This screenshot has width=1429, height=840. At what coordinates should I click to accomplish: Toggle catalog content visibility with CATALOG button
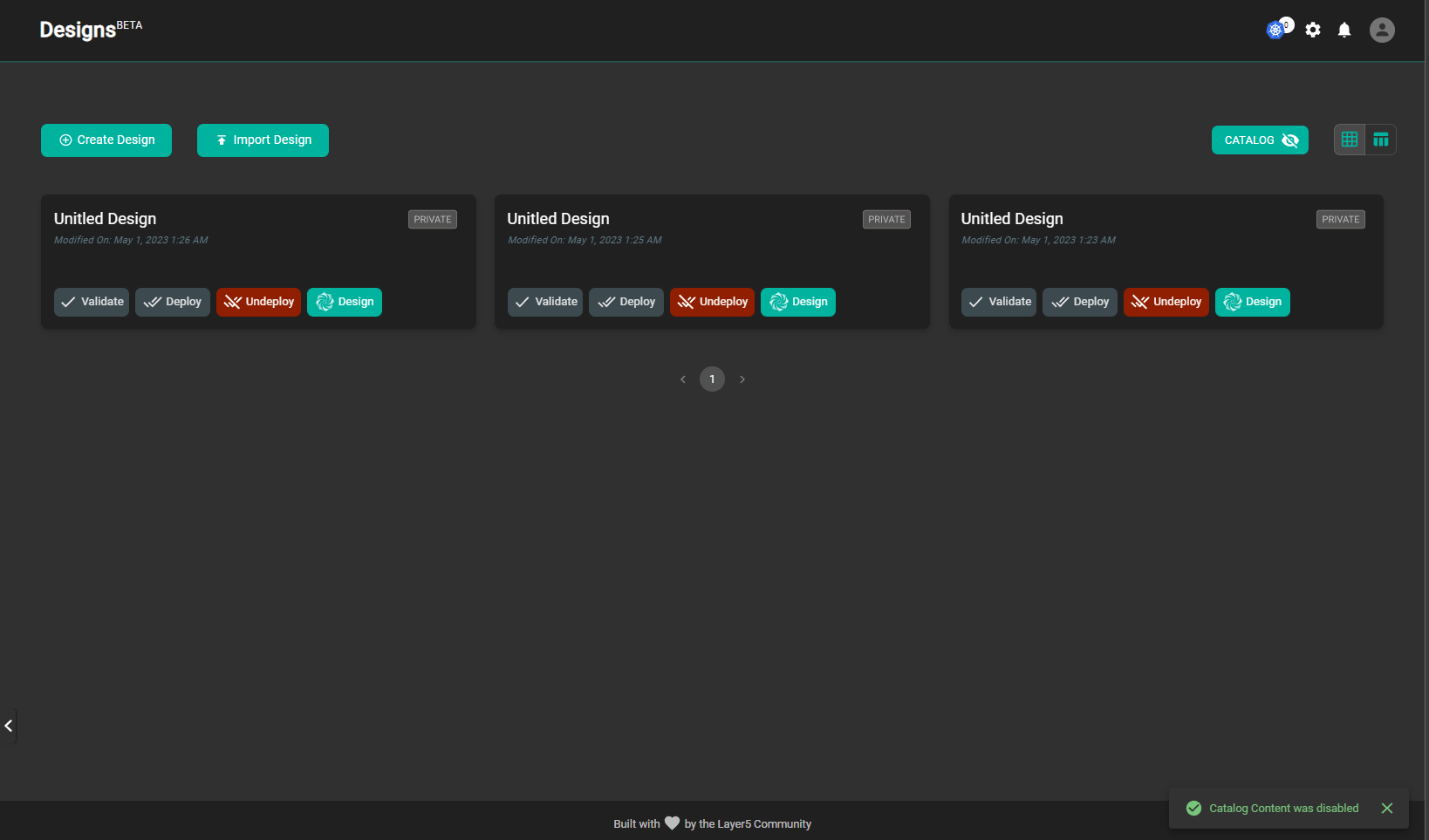point(1259,140)
